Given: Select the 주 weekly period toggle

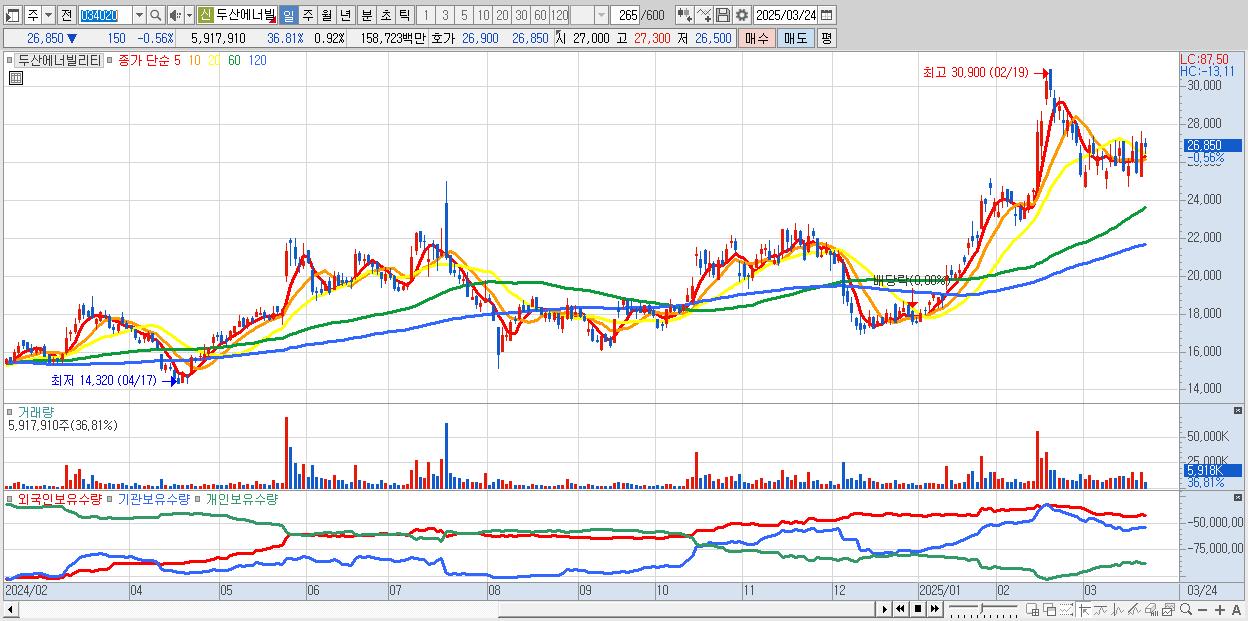Looking at the screenshot, I should pos(307,15).
